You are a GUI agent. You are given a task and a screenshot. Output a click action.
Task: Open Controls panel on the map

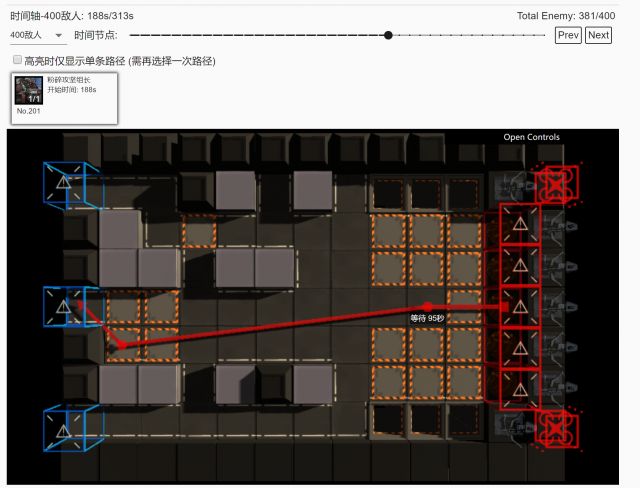(x=531, y=137)
